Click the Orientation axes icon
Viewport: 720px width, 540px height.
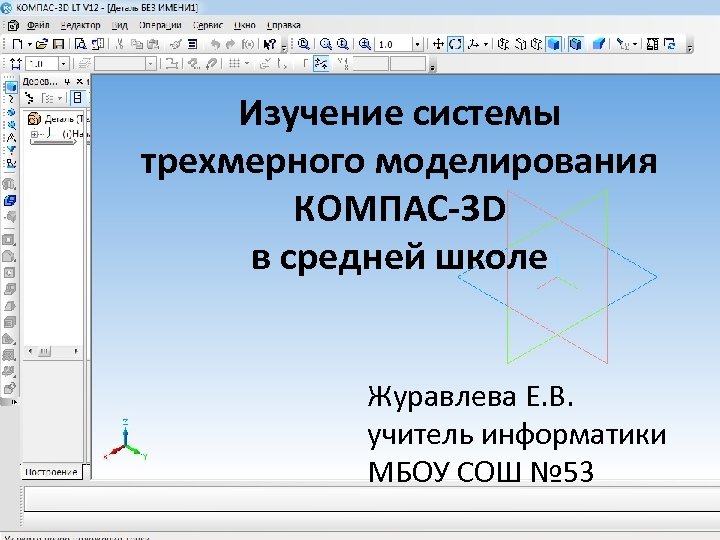[x=473, y=44]
